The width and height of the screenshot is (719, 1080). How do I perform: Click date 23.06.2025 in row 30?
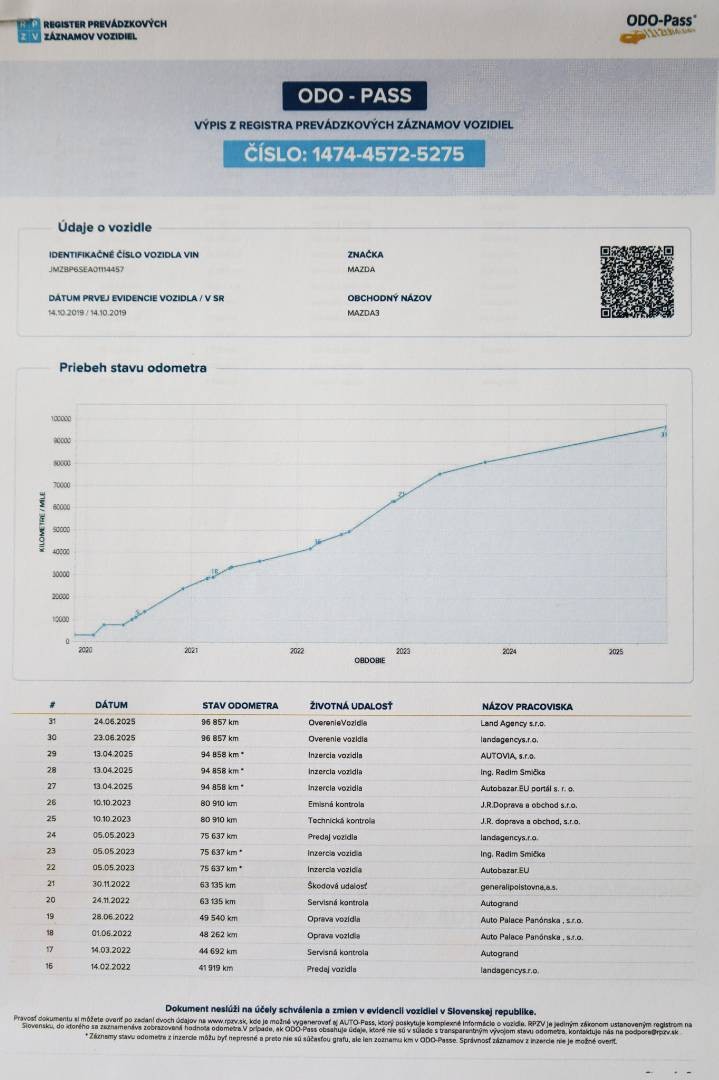pos(114,738)
